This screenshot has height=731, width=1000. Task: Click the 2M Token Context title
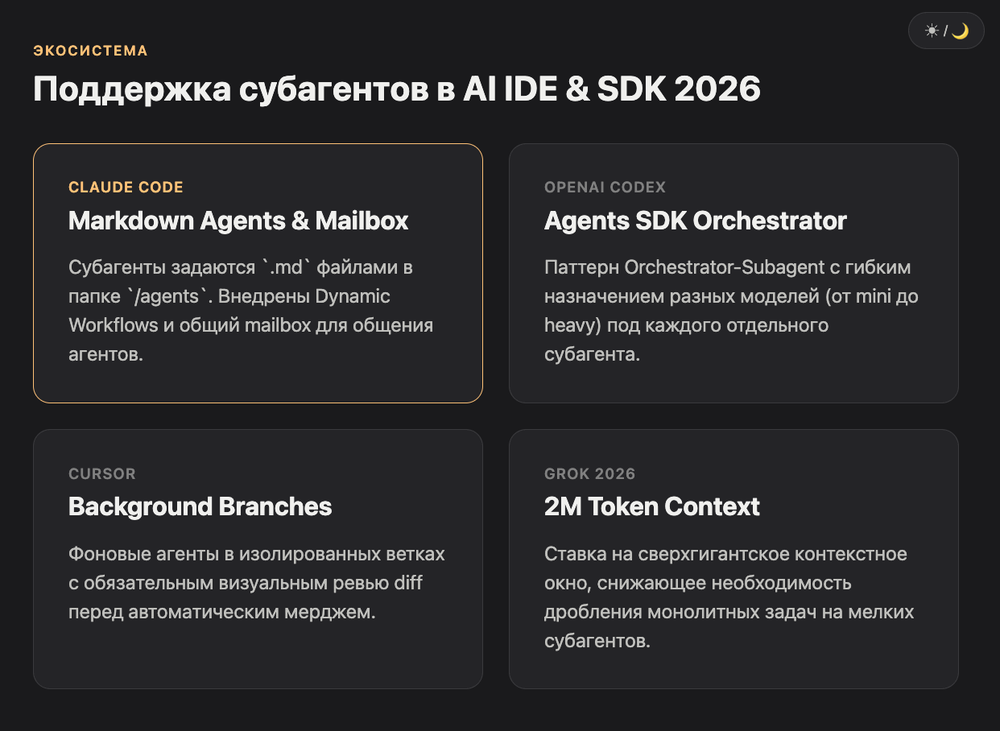(652, 506)
